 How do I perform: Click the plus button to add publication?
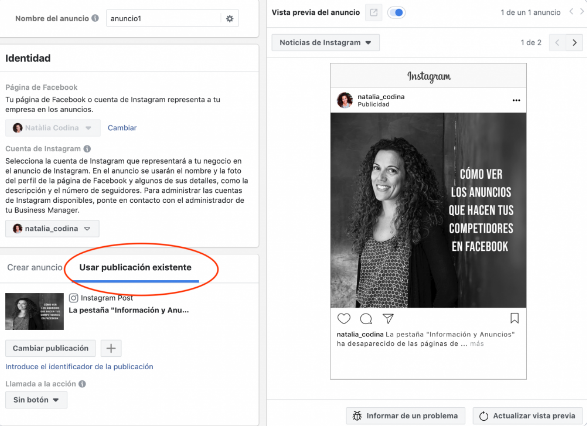coord(111,348)
